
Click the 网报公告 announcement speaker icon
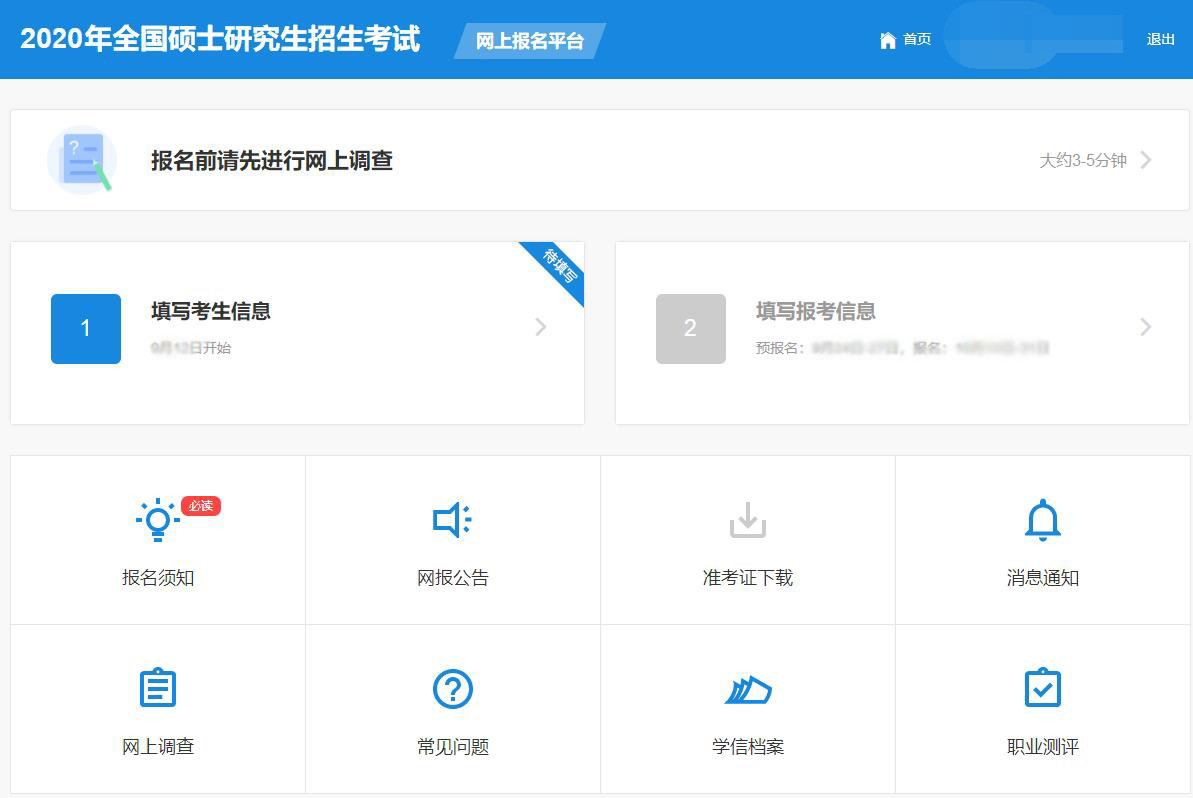coord(451,518)
